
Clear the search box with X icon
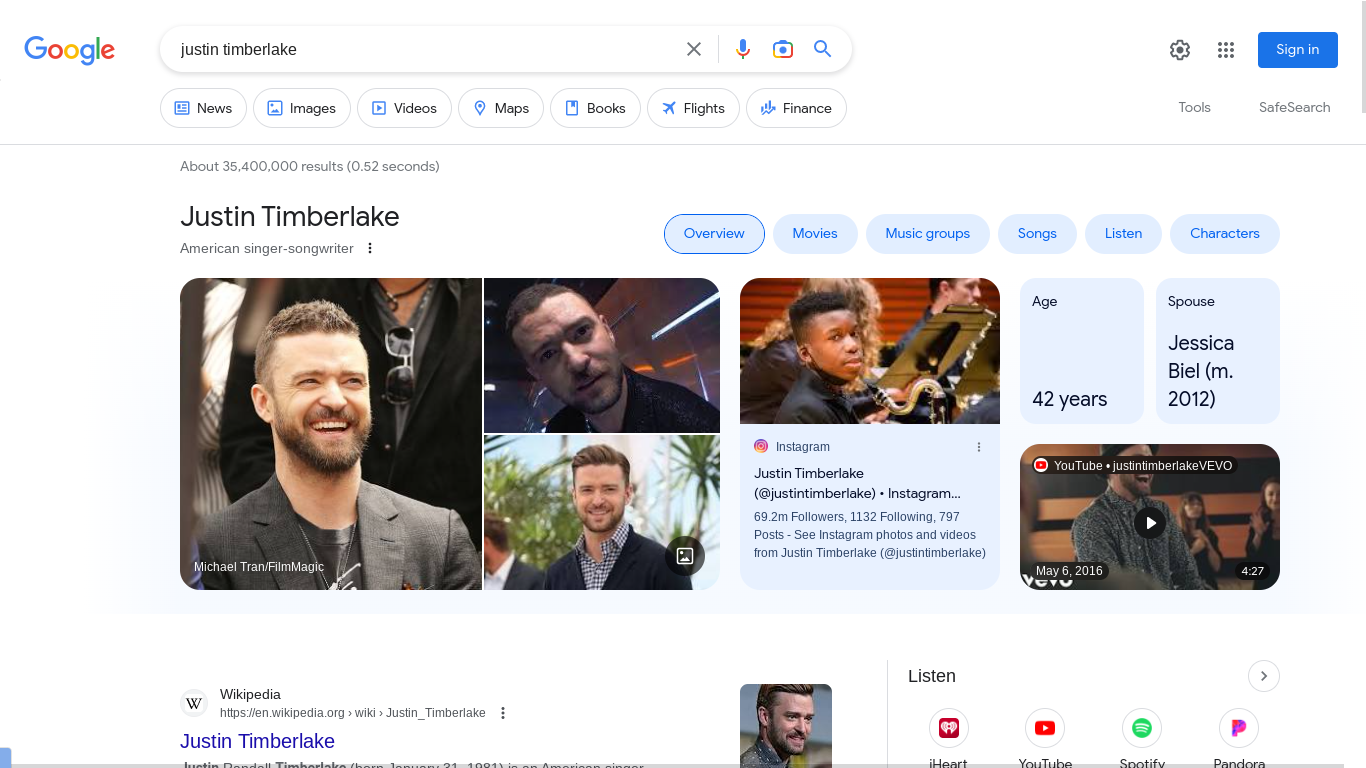(x=694, y=49)
